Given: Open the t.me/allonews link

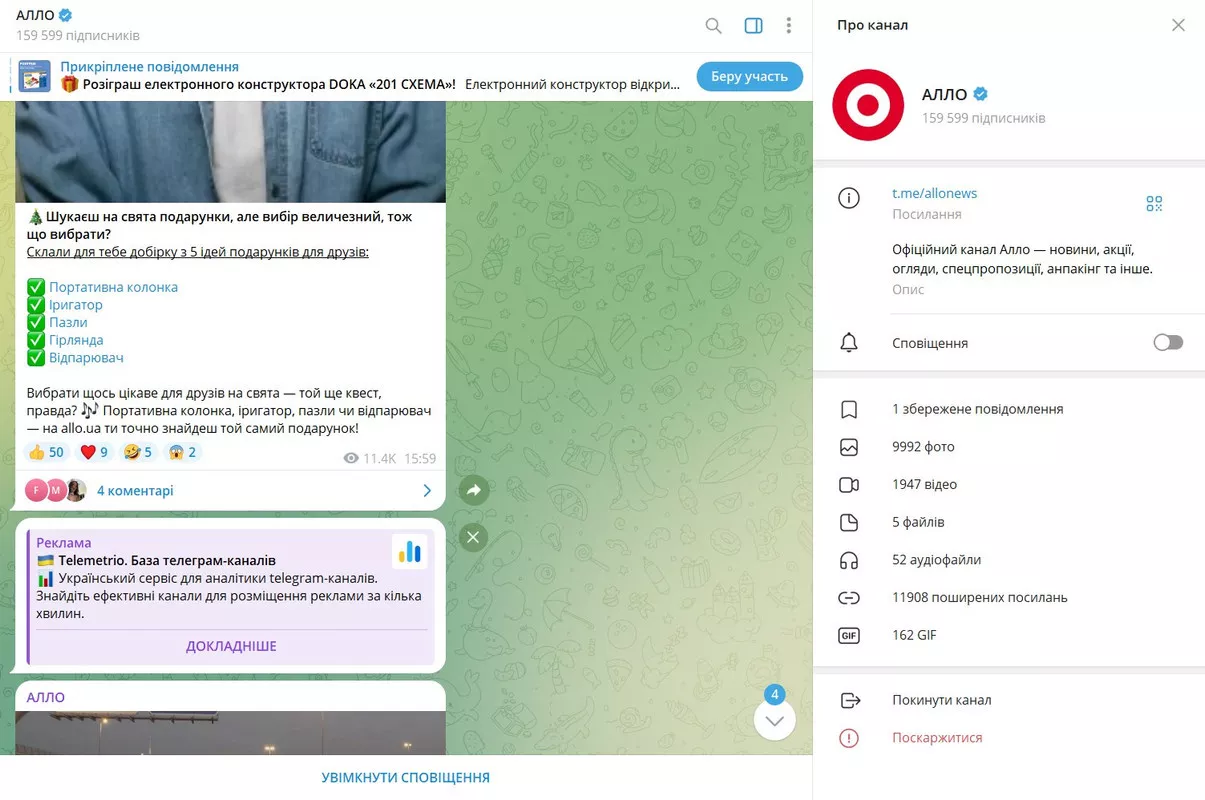Looking at the screenshot, I should (x=934, y=193).
